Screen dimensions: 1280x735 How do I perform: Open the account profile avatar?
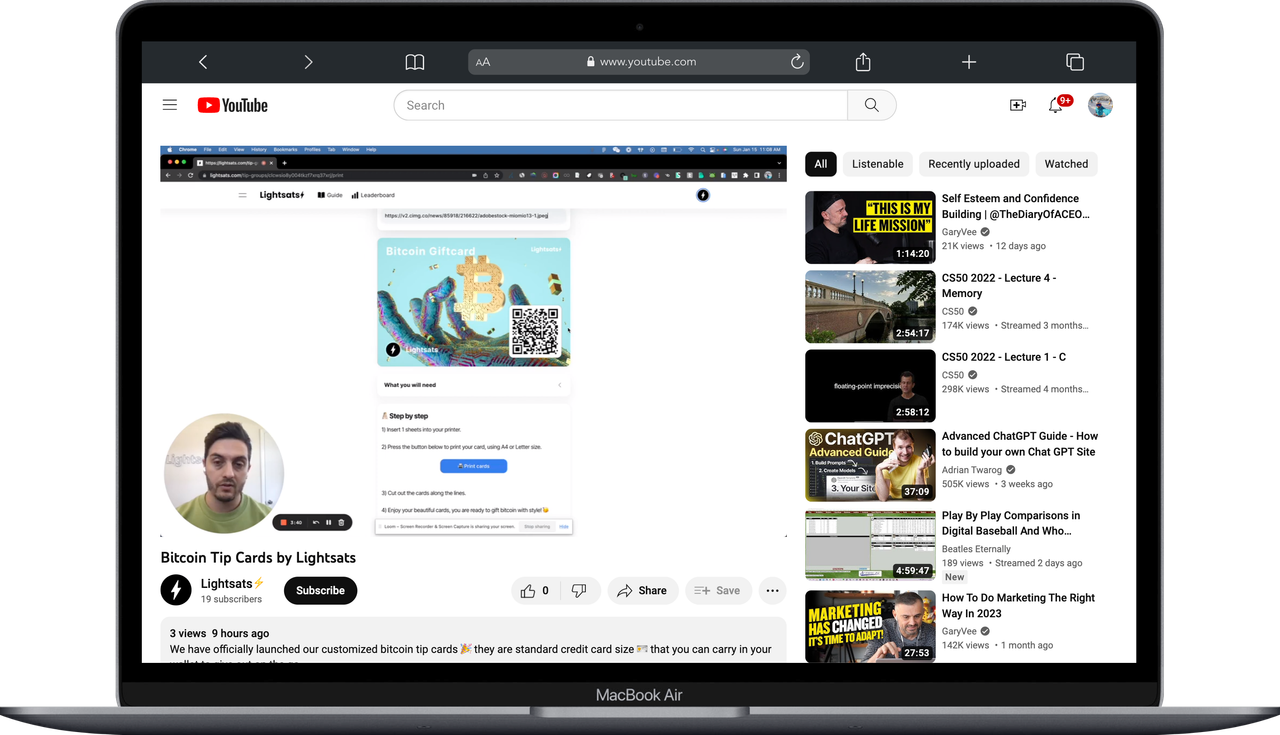1100,105
